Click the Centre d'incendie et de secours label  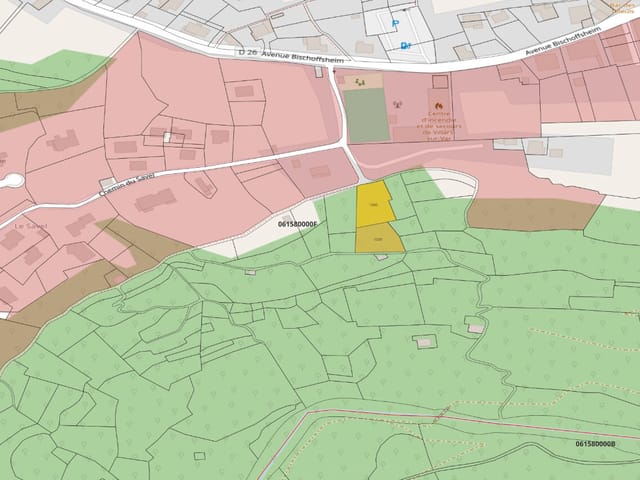[439, 126]
